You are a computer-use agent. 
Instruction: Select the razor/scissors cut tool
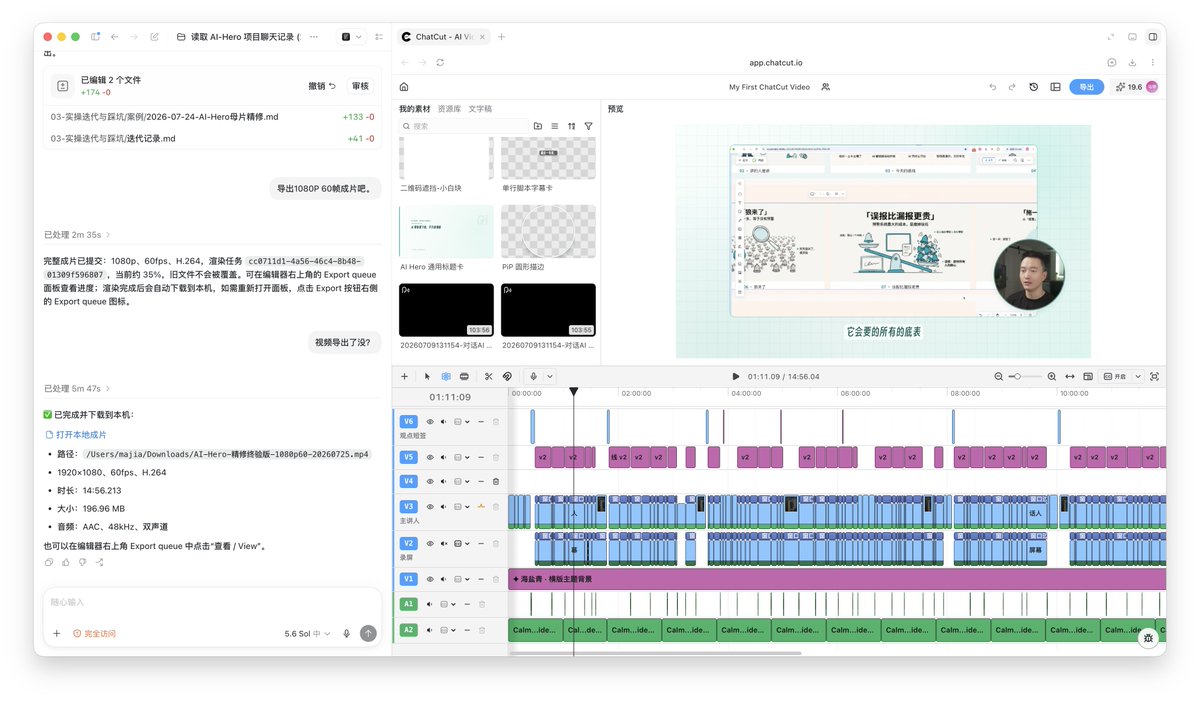pyautogui.click(x=488, y=376)
